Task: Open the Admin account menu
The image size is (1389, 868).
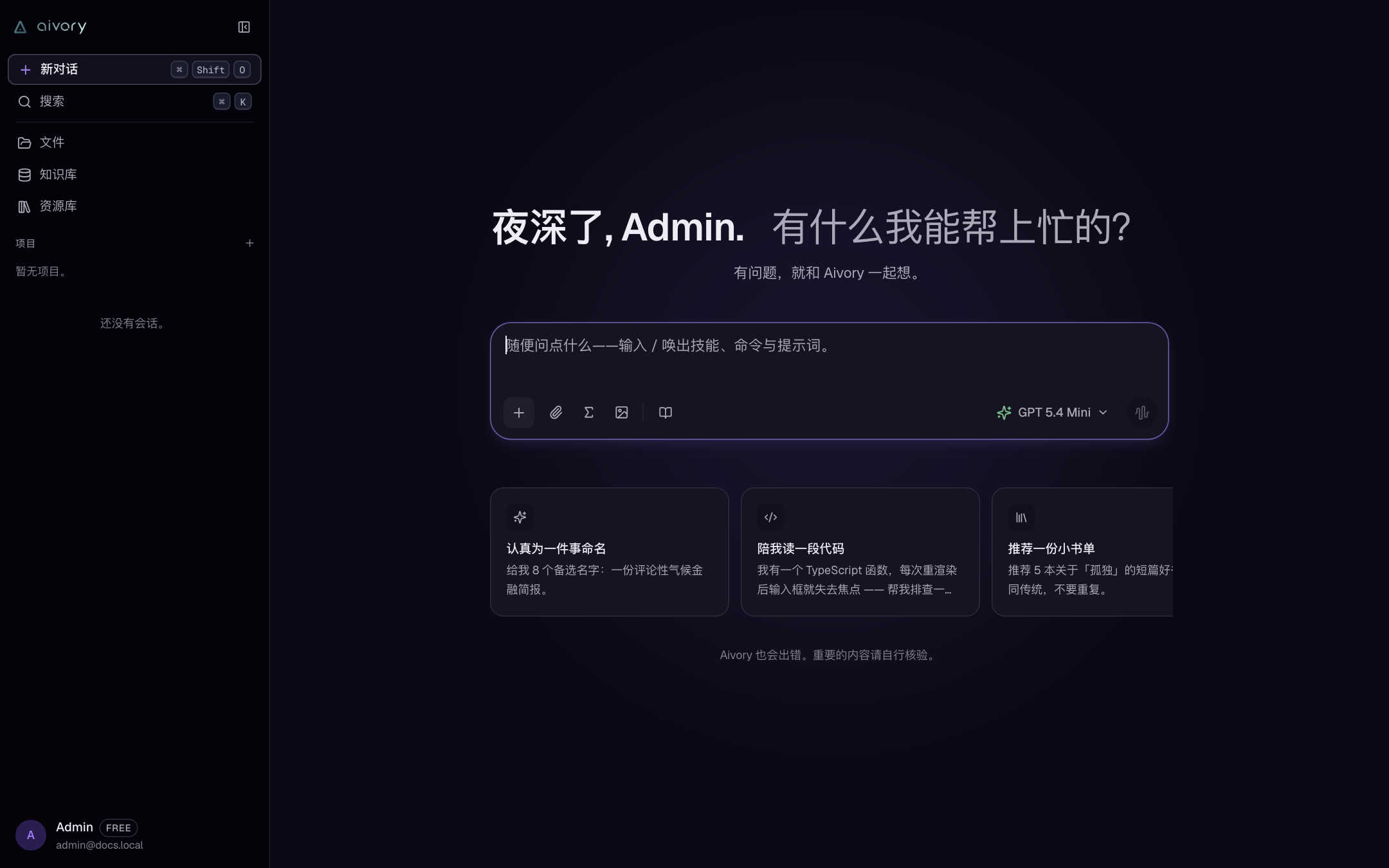Action: 134,835
